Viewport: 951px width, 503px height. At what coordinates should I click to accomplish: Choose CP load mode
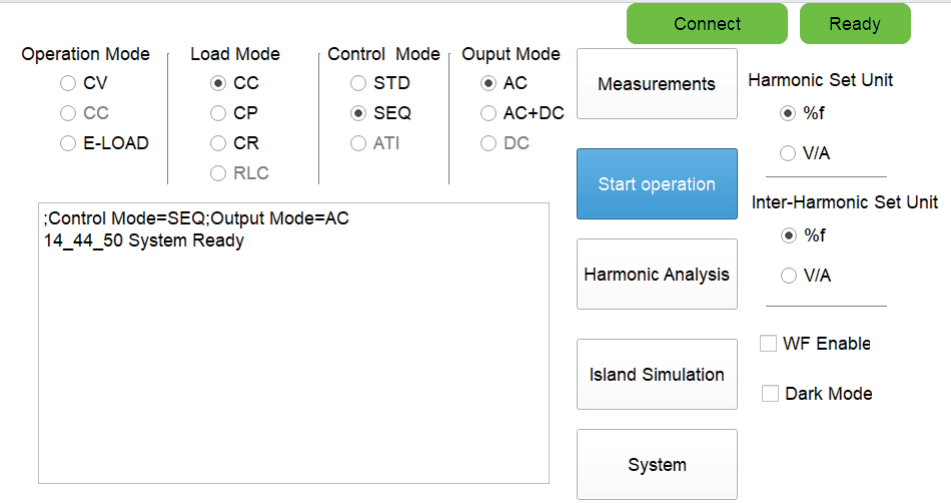[218, 114]
